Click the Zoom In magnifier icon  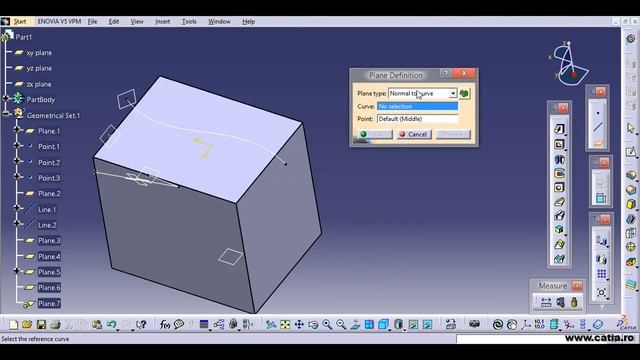(x=327, y=324)
